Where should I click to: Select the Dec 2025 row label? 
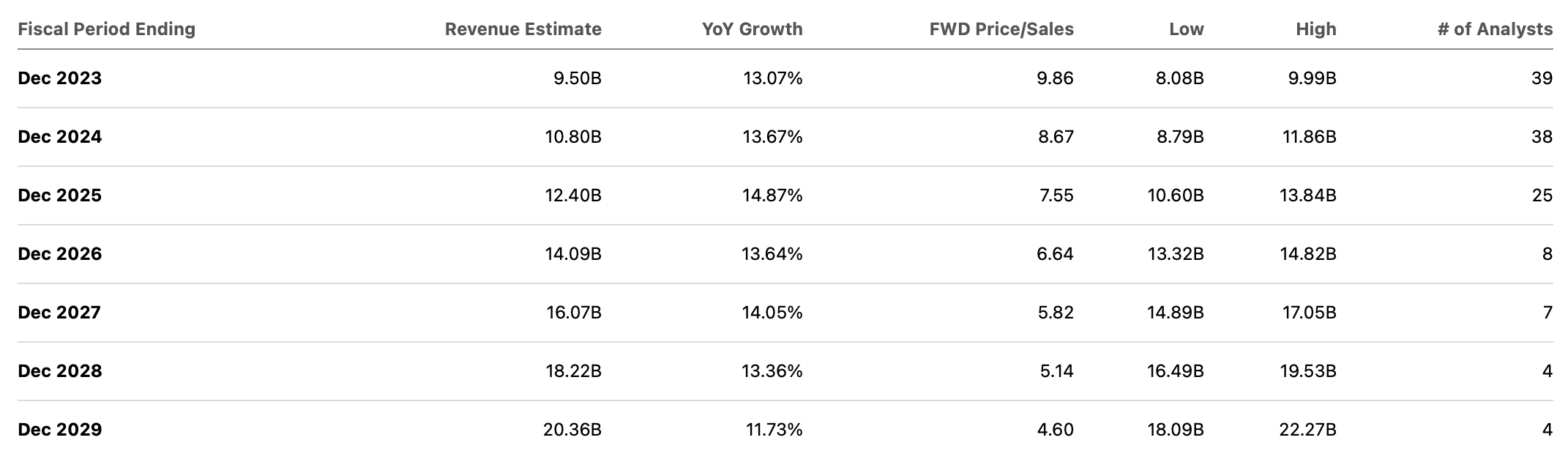point(59,195)
